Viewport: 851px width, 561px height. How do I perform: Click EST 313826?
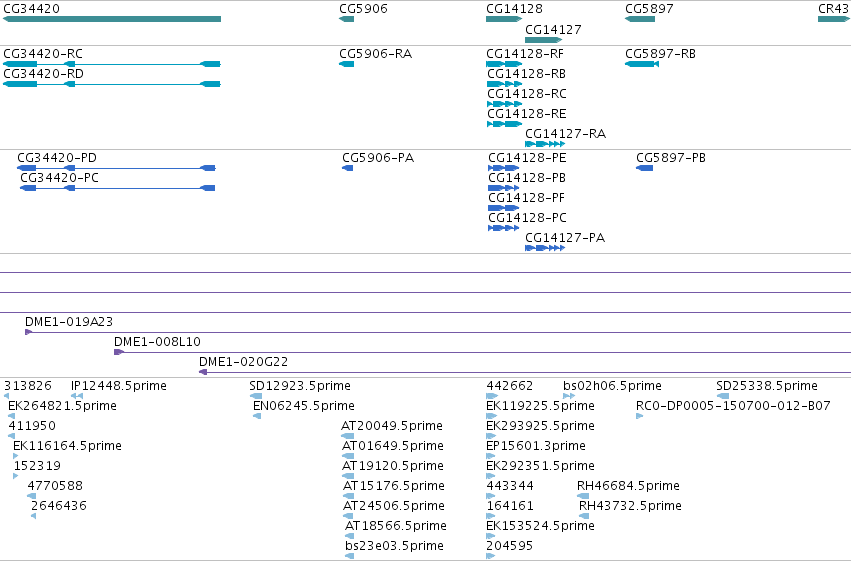pyautogui.click(x=7, y=396)
